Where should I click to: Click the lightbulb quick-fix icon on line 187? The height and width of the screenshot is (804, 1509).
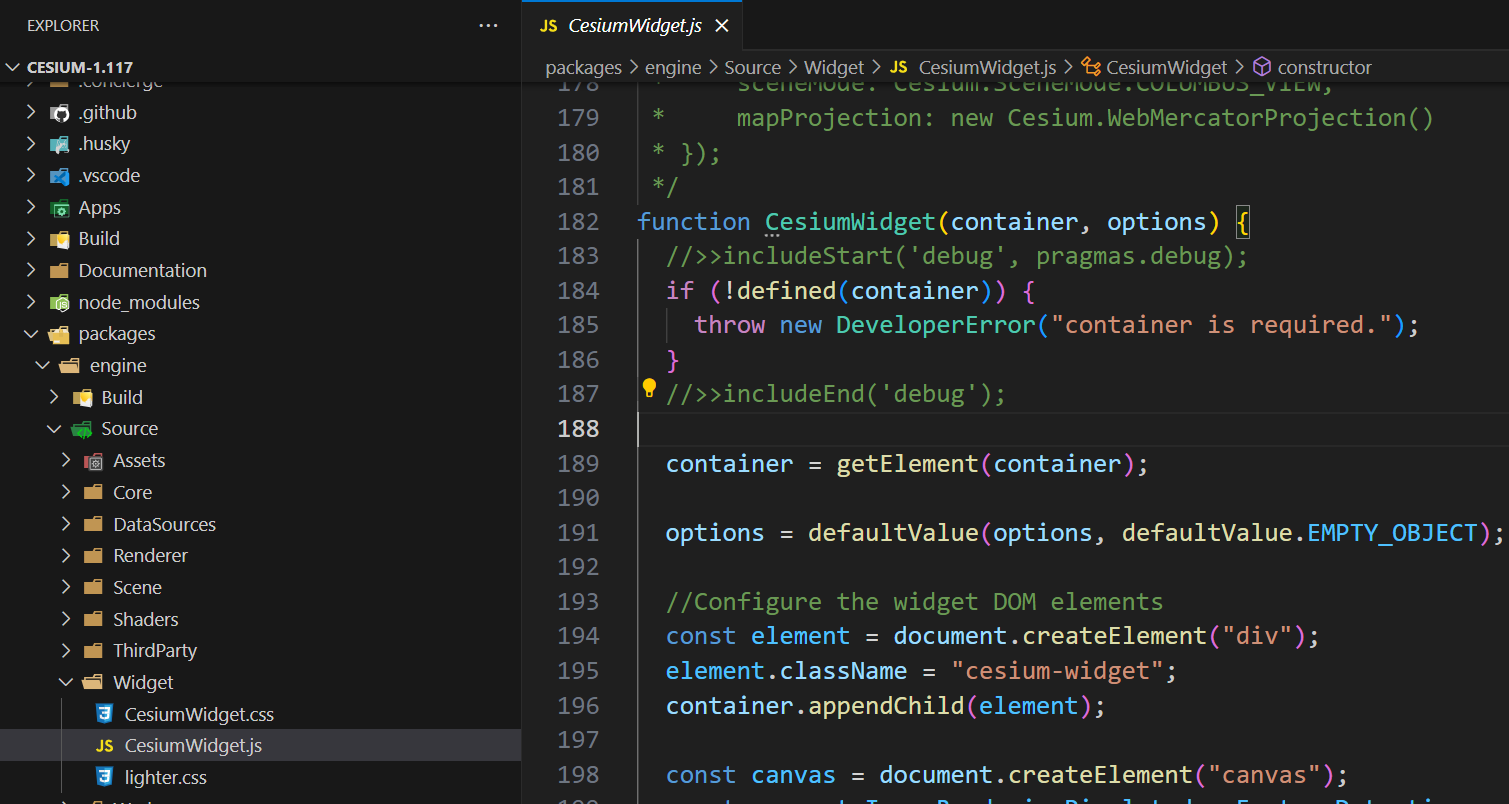(649, 388)
